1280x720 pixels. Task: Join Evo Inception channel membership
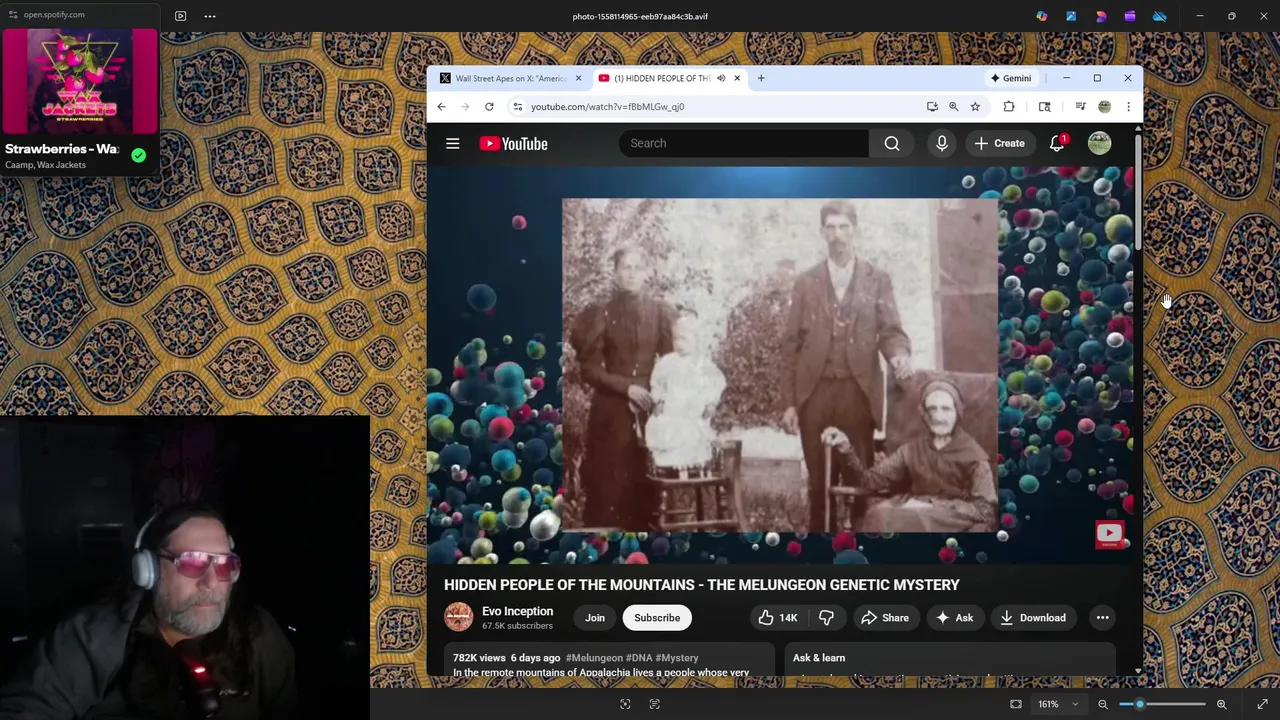[595, 618]
